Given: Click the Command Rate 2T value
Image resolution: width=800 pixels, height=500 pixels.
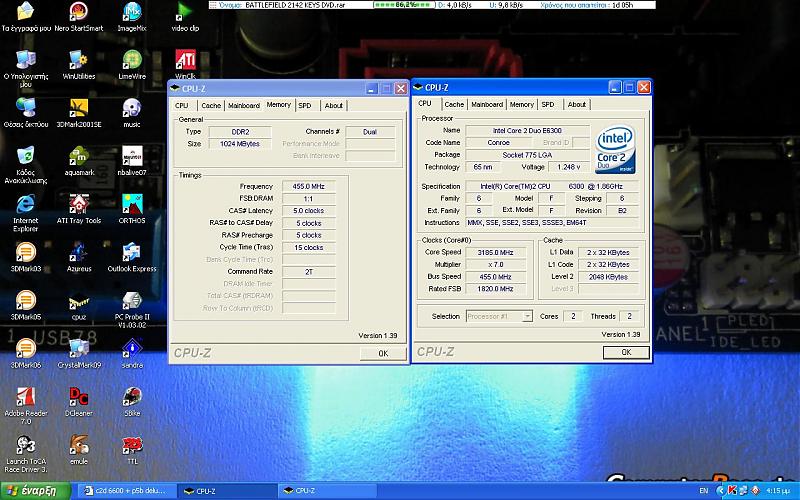Looking at the screenshot, I should click(x=309, y=272).
